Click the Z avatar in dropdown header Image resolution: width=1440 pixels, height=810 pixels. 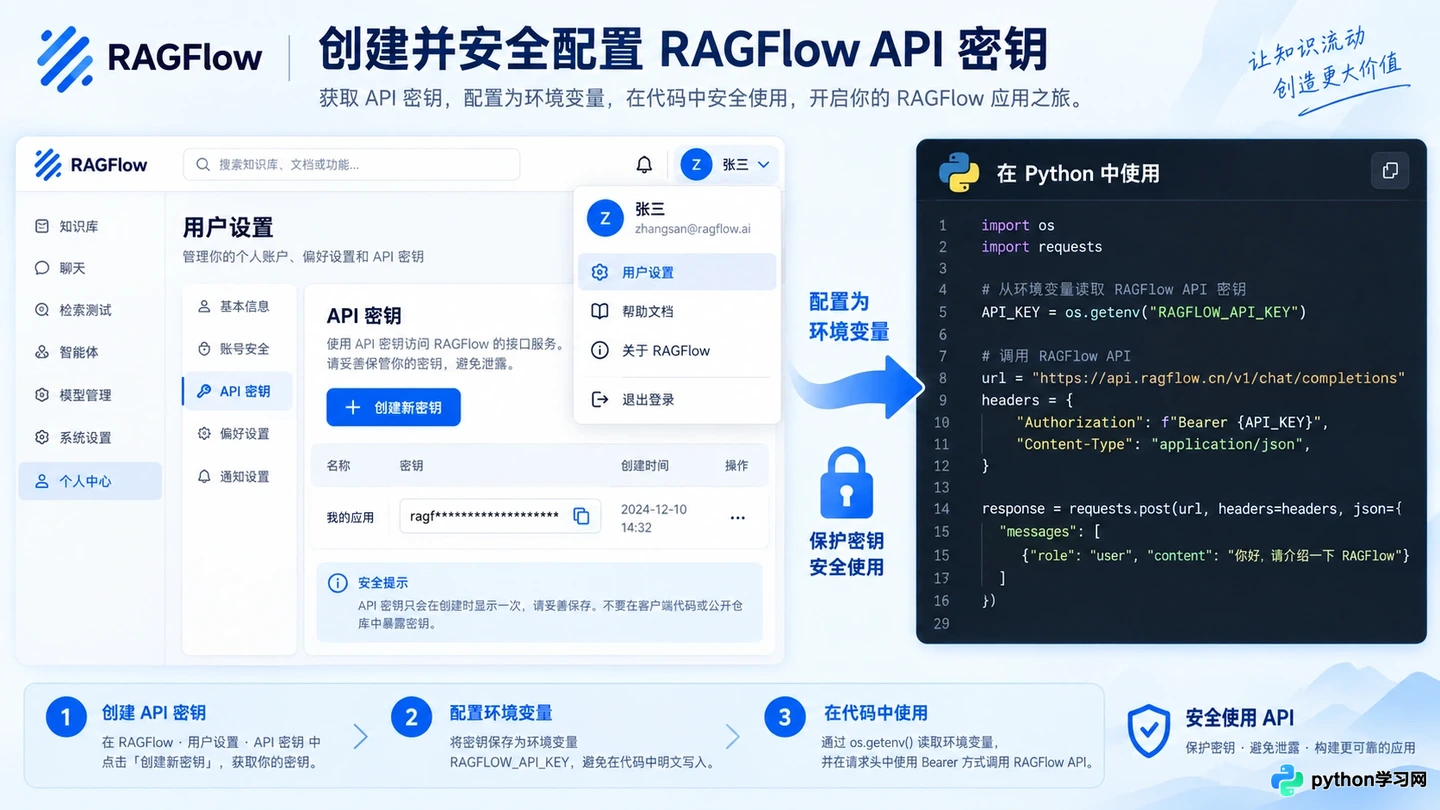(x=605, y=218)
